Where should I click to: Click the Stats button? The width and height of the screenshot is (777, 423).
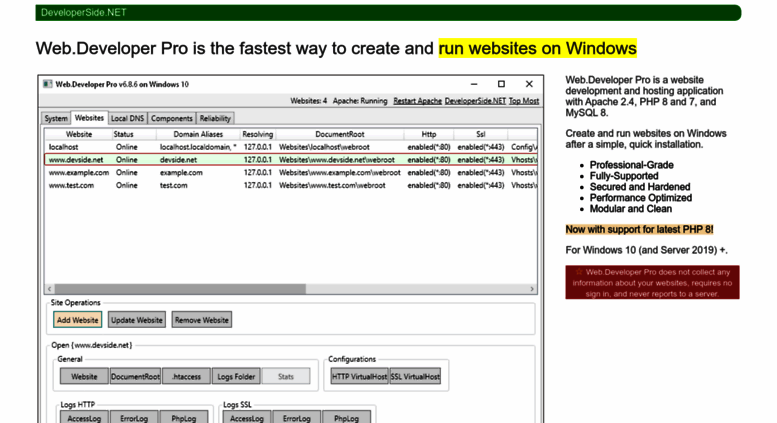pos(286,376)
